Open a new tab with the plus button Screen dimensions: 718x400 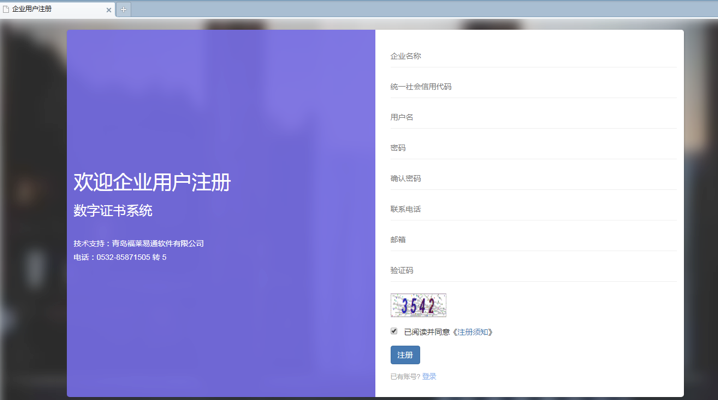click(x=124, y=10)
